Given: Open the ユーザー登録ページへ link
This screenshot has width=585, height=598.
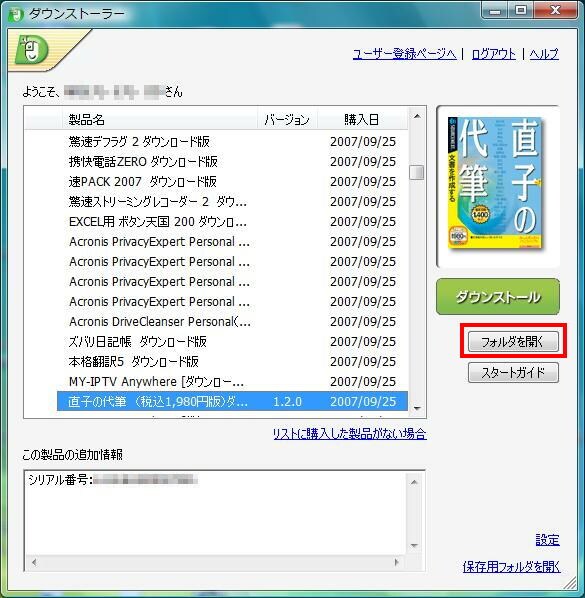Looking at the screenshot, I should tap(404, 54).
